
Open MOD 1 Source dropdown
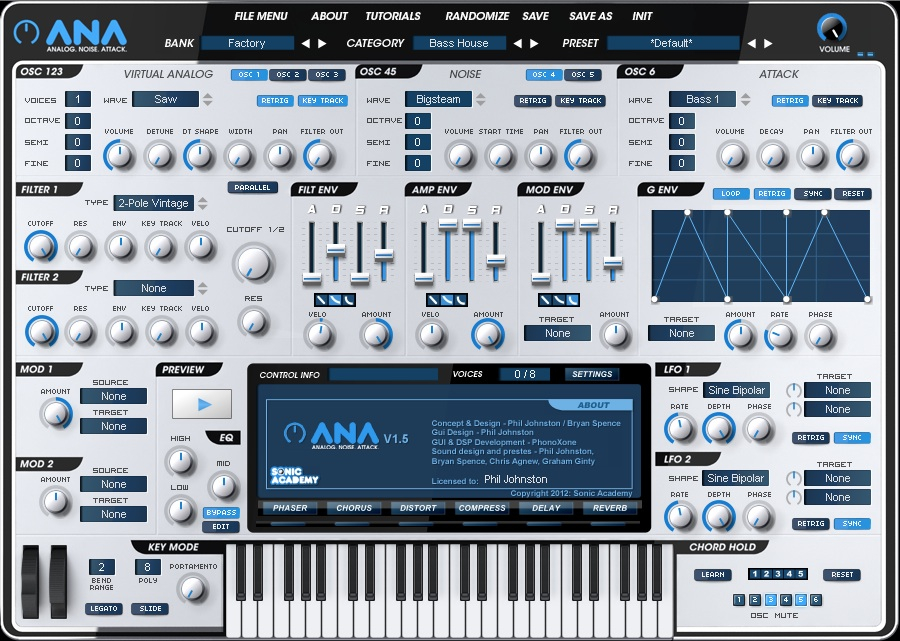click(114, 396)
